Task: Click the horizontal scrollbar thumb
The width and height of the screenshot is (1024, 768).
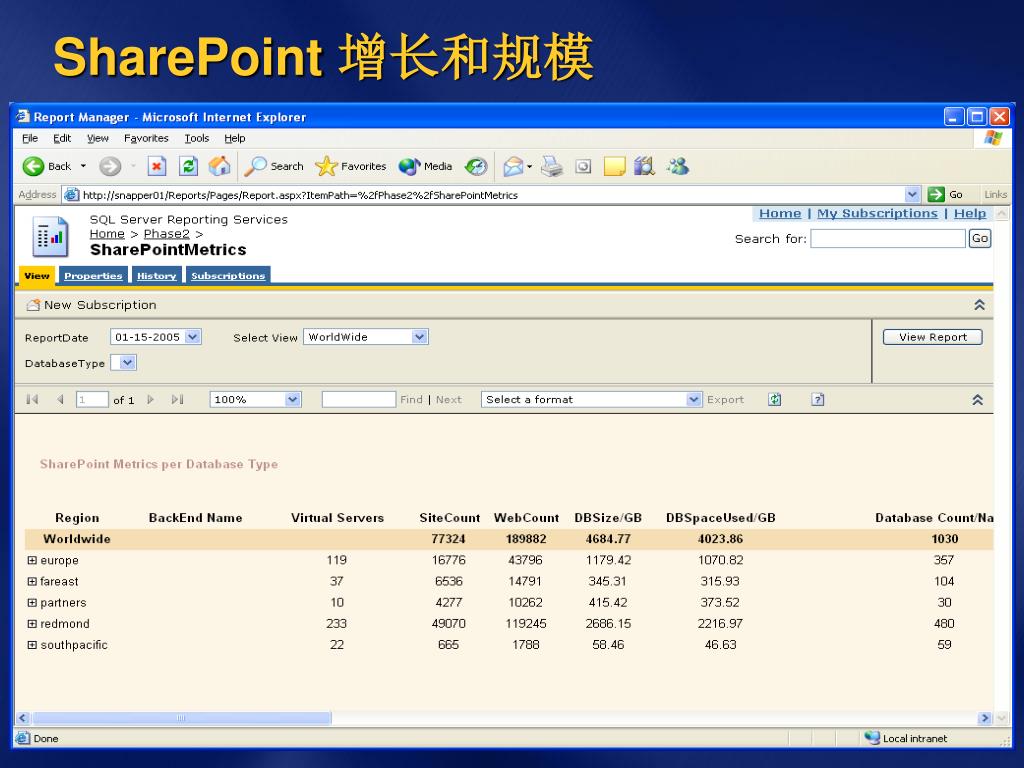Action: tap(182, 718)
